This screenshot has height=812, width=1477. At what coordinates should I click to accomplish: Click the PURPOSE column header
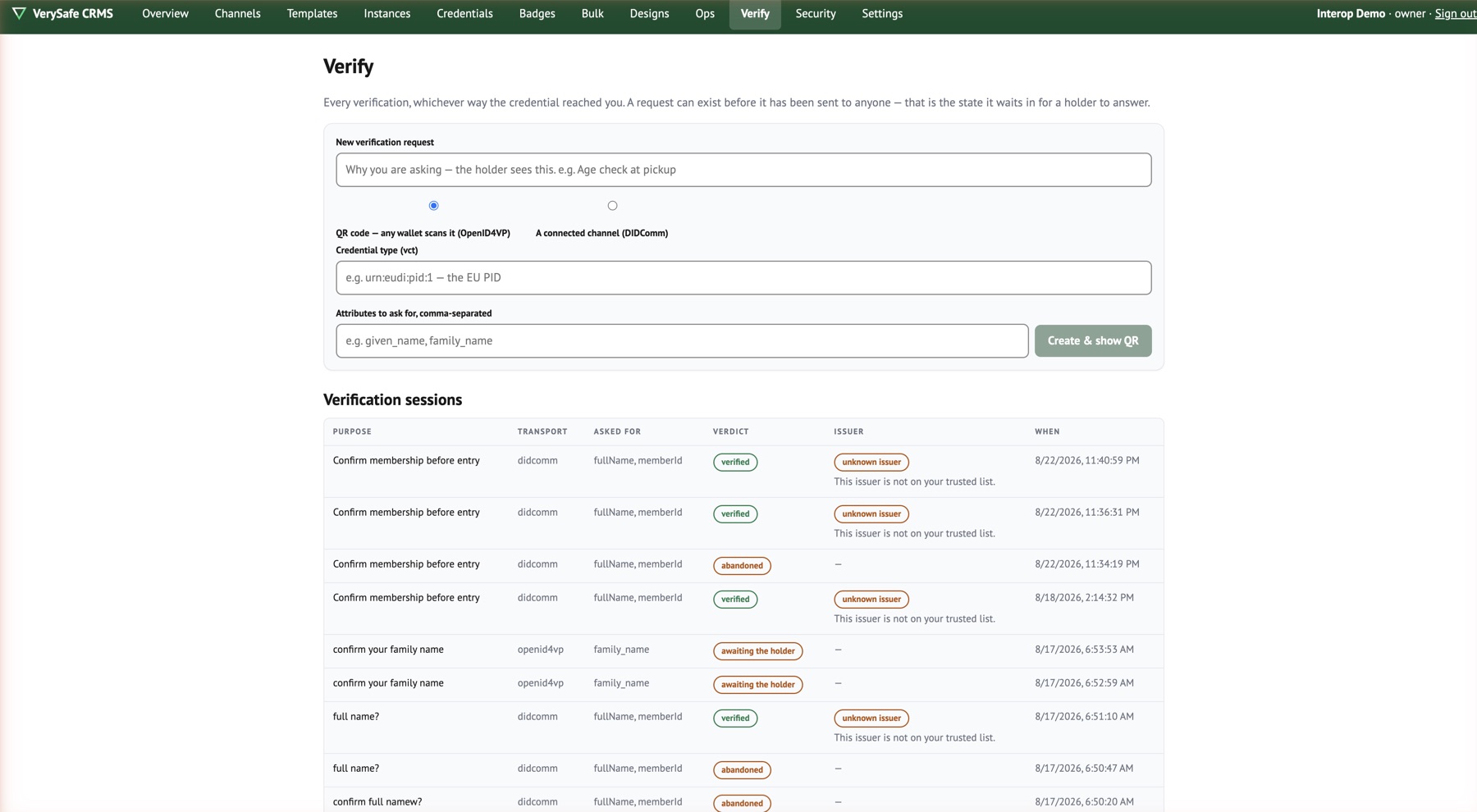(x=352, y=431)
